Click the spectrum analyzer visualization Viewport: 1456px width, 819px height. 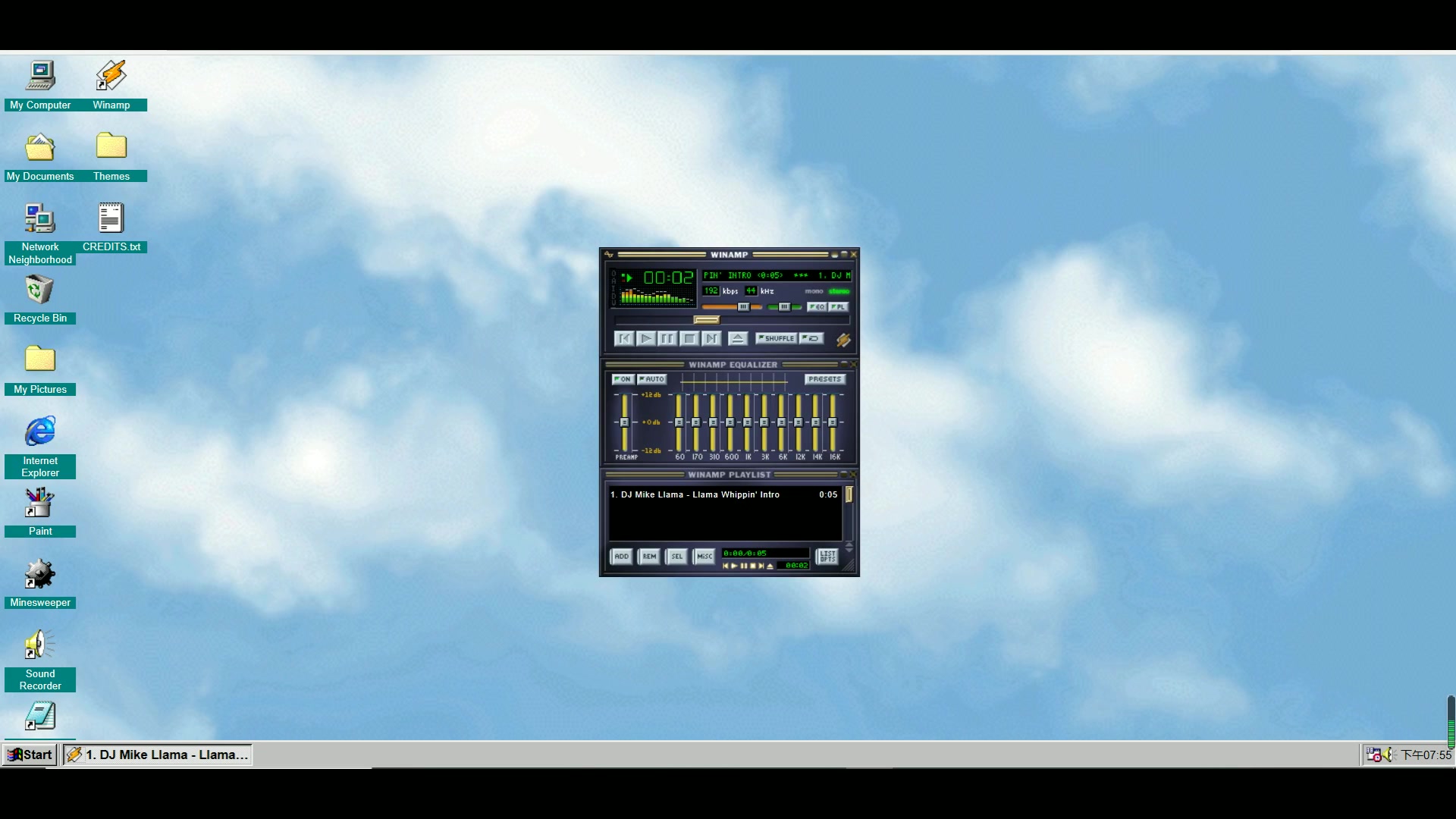coord(656,296)
